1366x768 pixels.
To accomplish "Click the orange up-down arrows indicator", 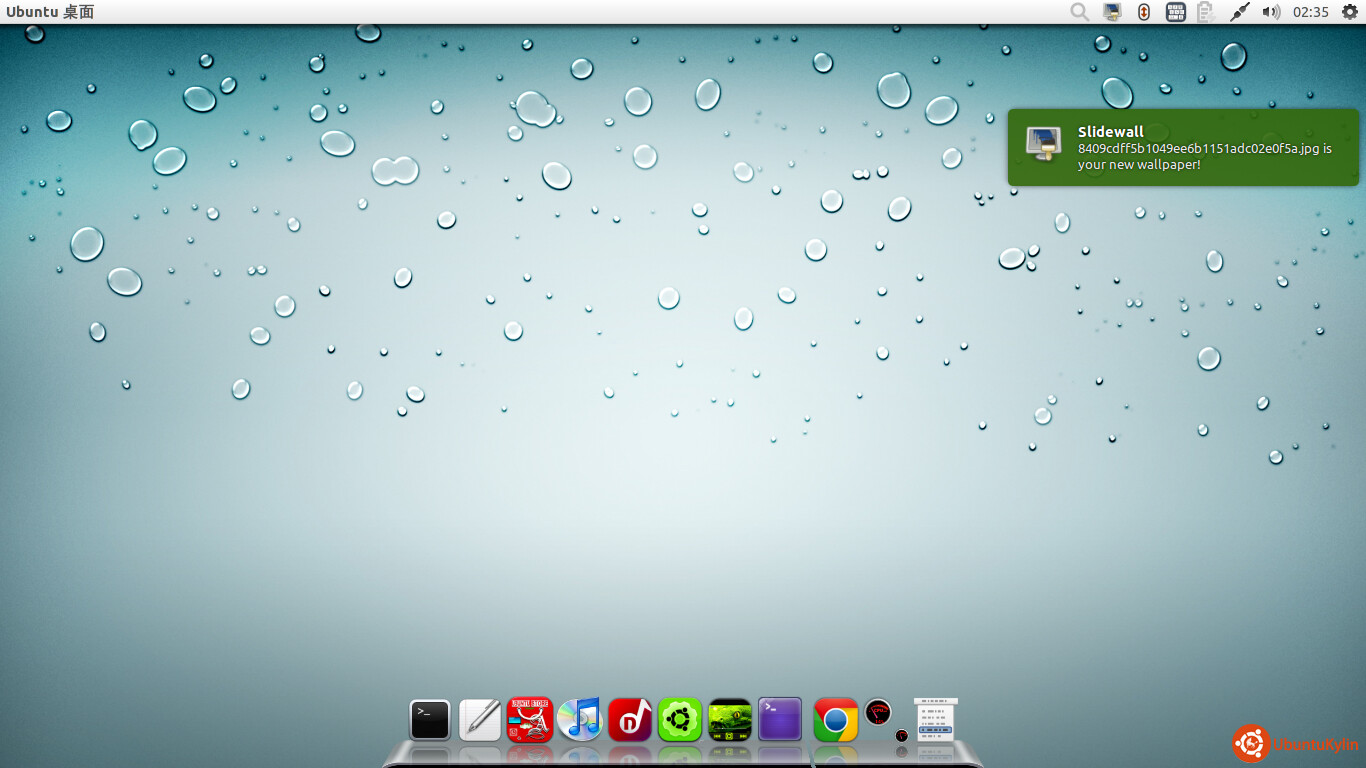I will pyautogui.click(x=1144, y=12).
